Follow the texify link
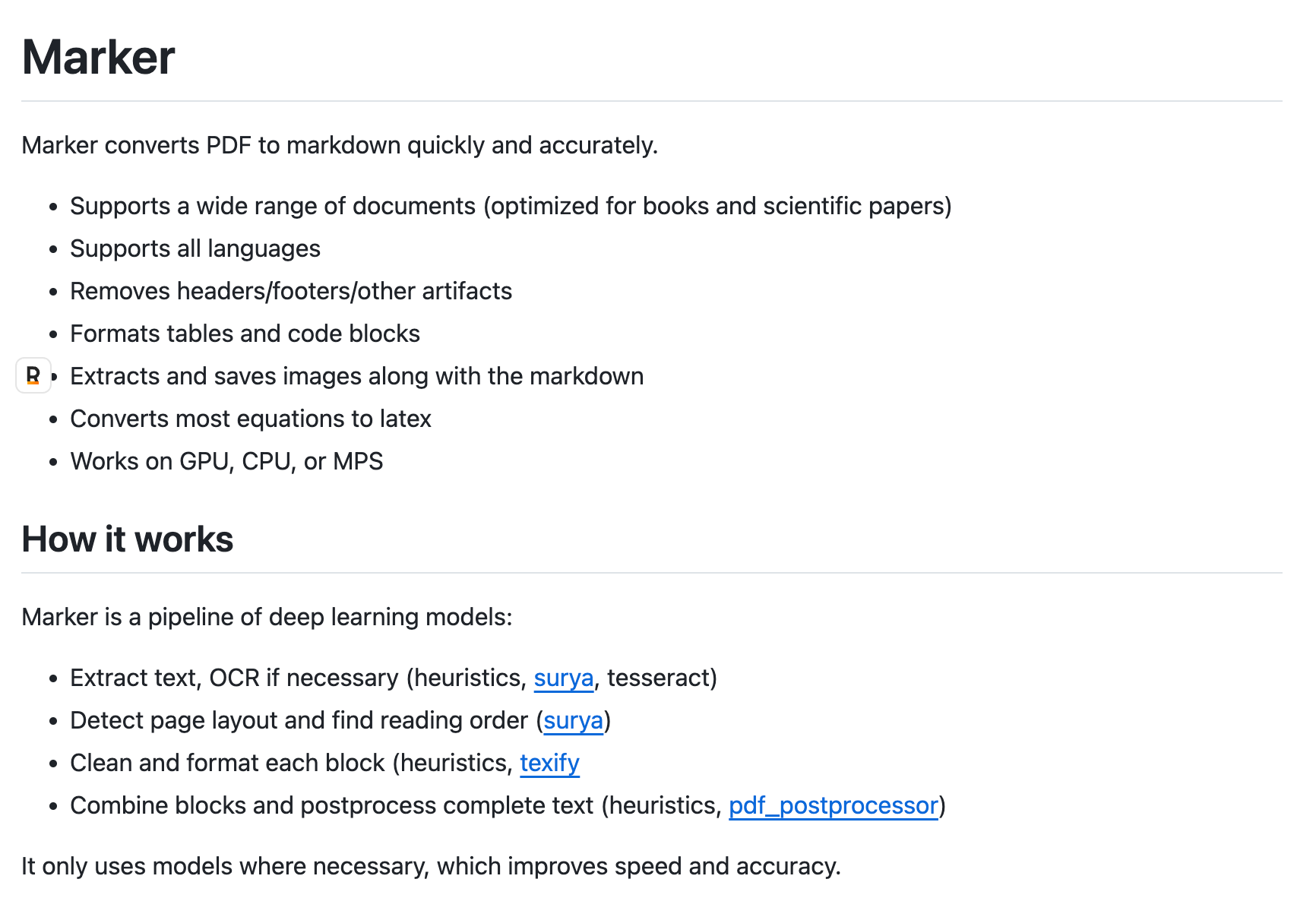The image size is (1316, 898). click(549, 763)
